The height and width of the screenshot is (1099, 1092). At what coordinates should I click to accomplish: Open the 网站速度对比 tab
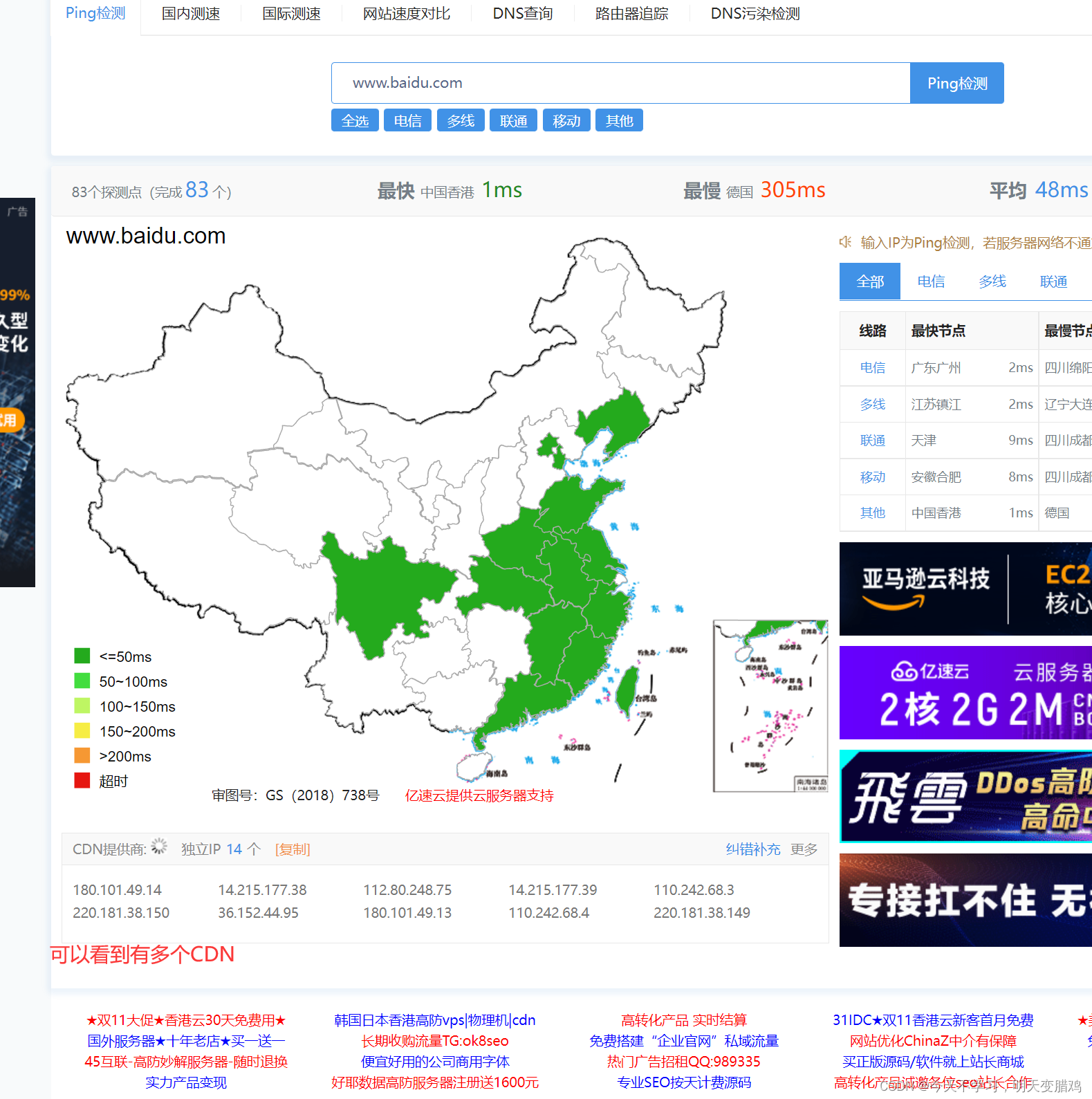tap(407, 14)
